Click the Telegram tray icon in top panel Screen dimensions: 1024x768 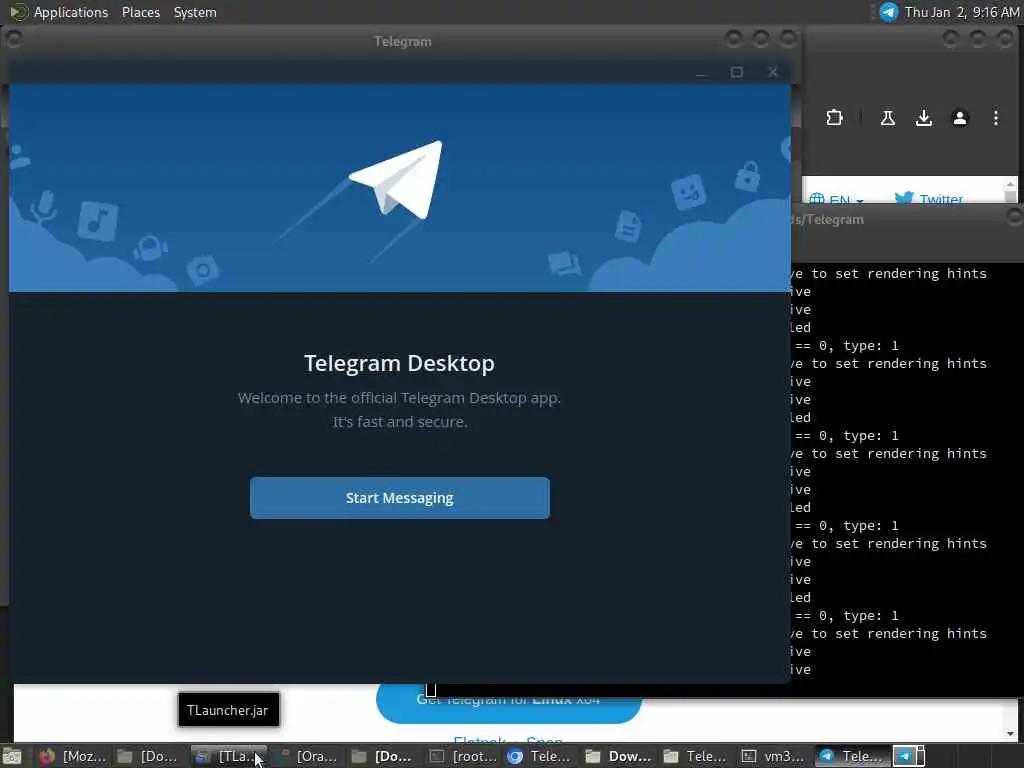click(888, 12)
